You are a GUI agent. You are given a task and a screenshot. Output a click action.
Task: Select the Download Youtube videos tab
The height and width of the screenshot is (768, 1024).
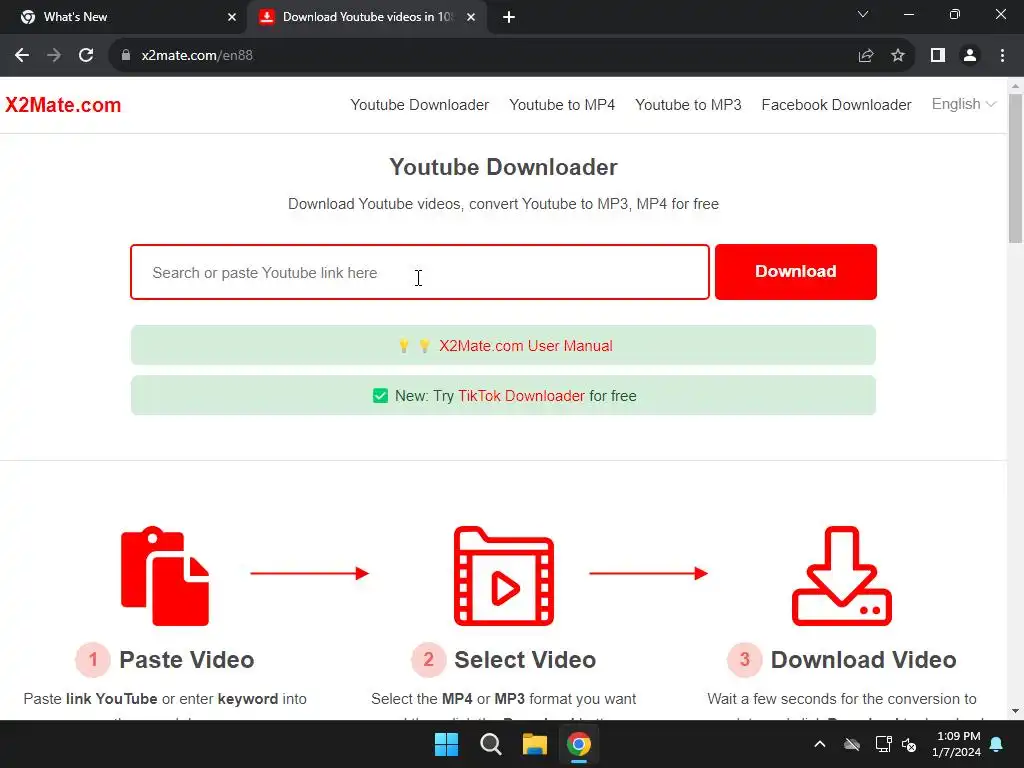click(x=366, y=17)
